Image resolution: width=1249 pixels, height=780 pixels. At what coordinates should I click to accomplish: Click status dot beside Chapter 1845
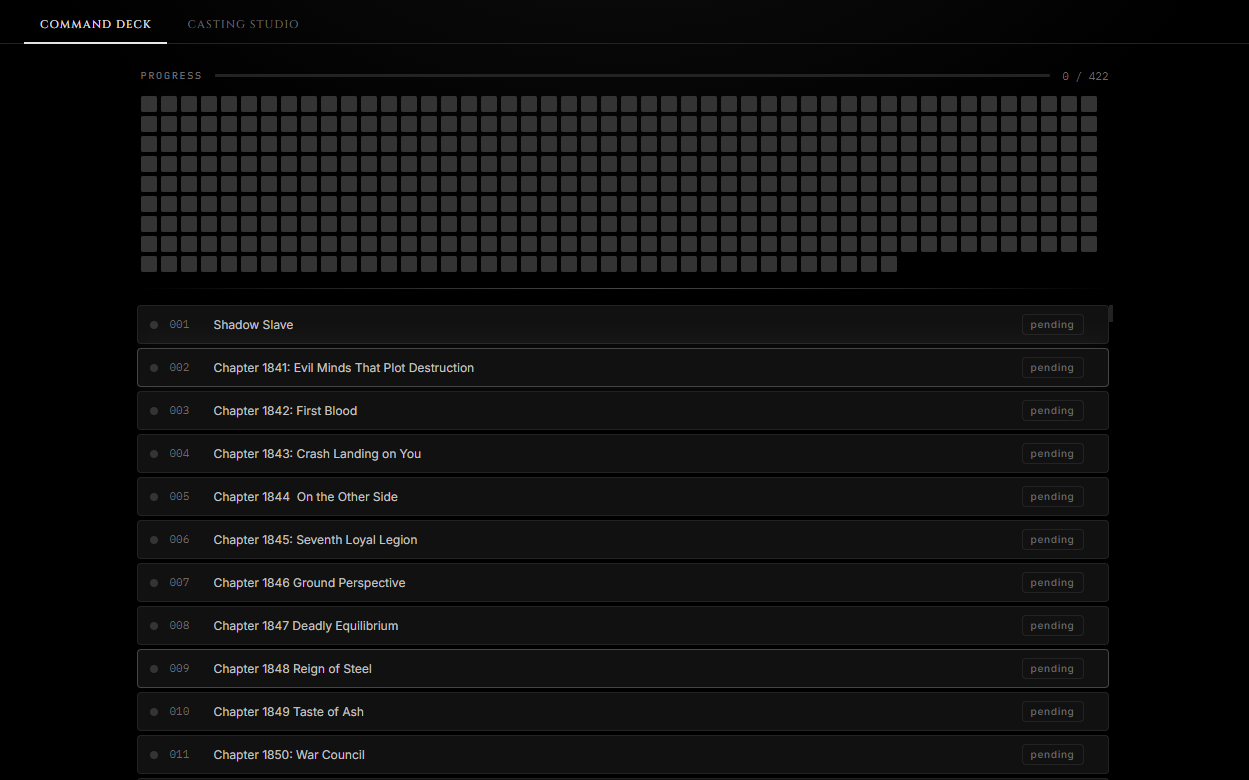pos(154,540)
